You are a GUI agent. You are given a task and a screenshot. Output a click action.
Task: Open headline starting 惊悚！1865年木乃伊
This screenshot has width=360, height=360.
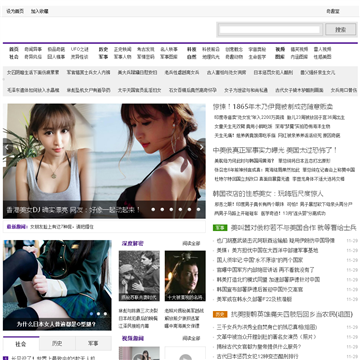coord(273,107)
